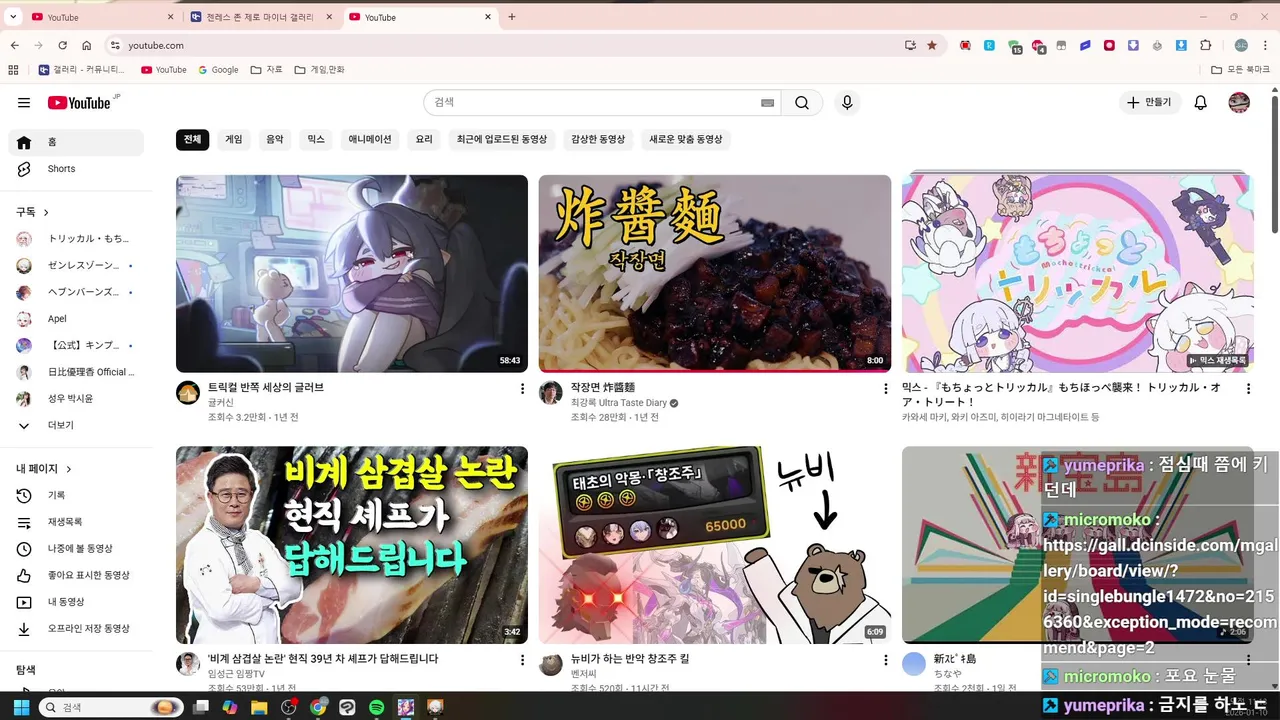1280x720 pixels.
Task: Open more options for 트릭컬 반쪽 세상의 글러브
Action: (522, 388)
